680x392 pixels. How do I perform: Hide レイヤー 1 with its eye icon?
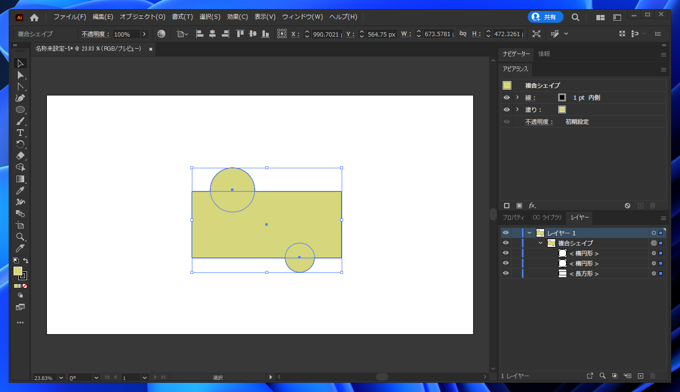pos(506,233)
